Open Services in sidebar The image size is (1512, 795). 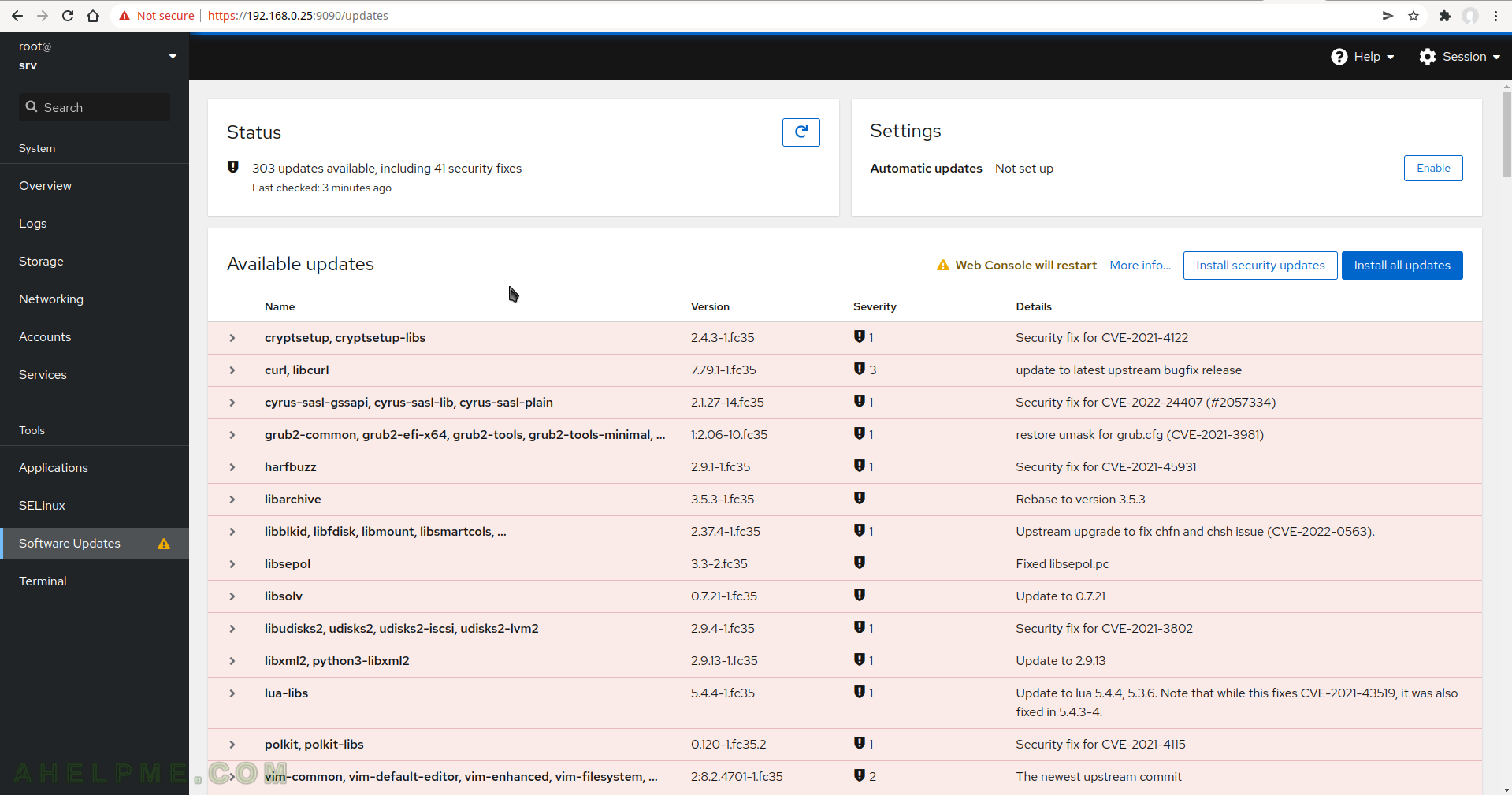(x=95, y=375)
